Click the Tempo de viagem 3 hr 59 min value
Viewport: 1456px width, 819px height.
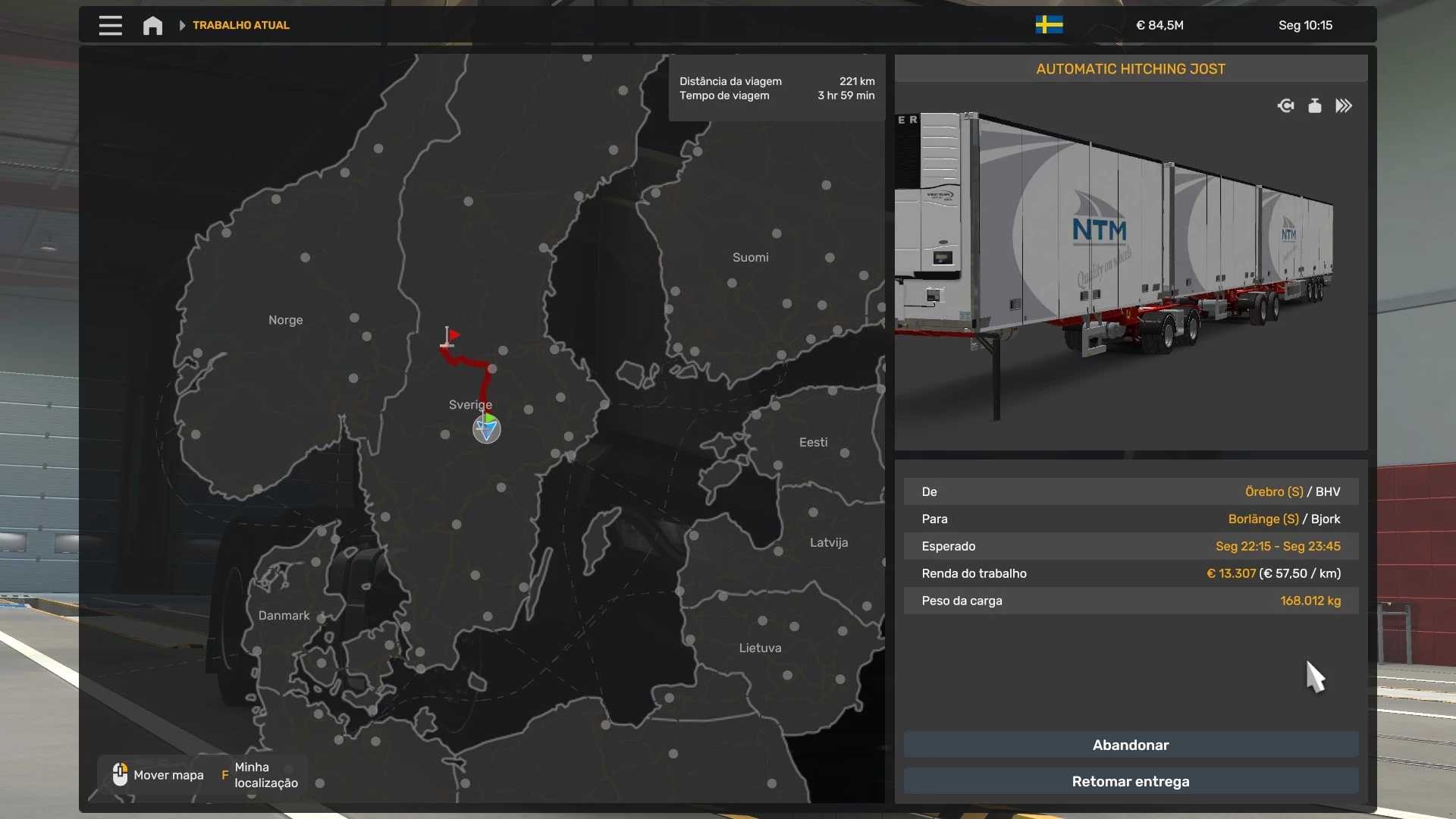click(846, 96)
